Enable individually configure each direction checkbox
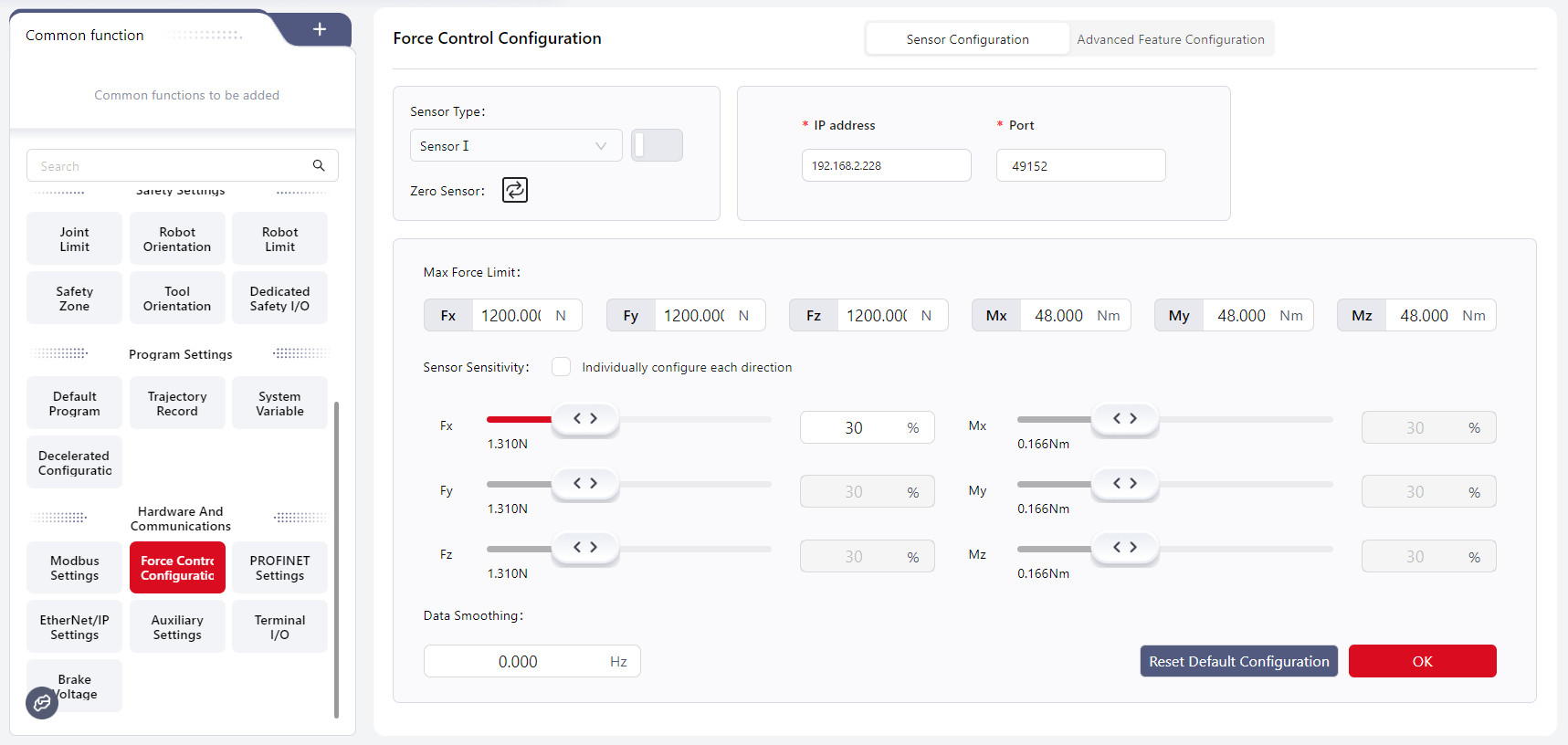This screenshot has width=1568, height=745. (x=562, y=367)
